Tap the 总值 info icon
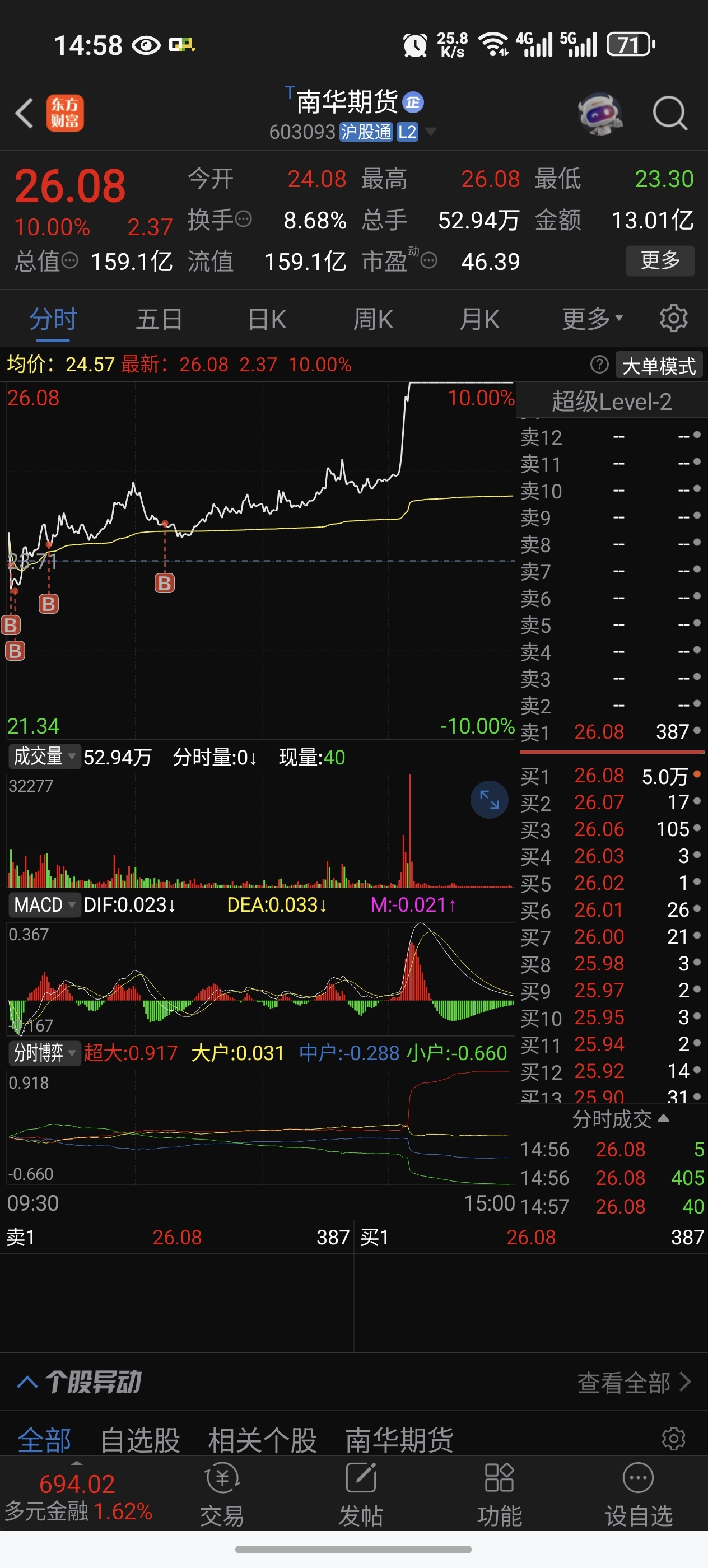Viewport: 708px width, 1568px height. (x=70, y=260)
